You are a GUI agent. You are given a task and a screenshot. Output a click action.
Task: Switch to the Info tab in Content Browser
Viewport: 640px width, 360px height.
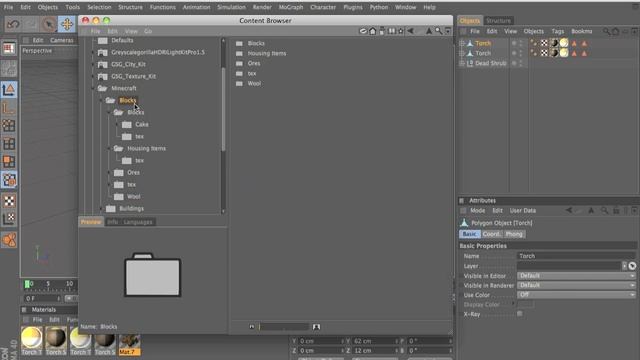coord(112,222)
